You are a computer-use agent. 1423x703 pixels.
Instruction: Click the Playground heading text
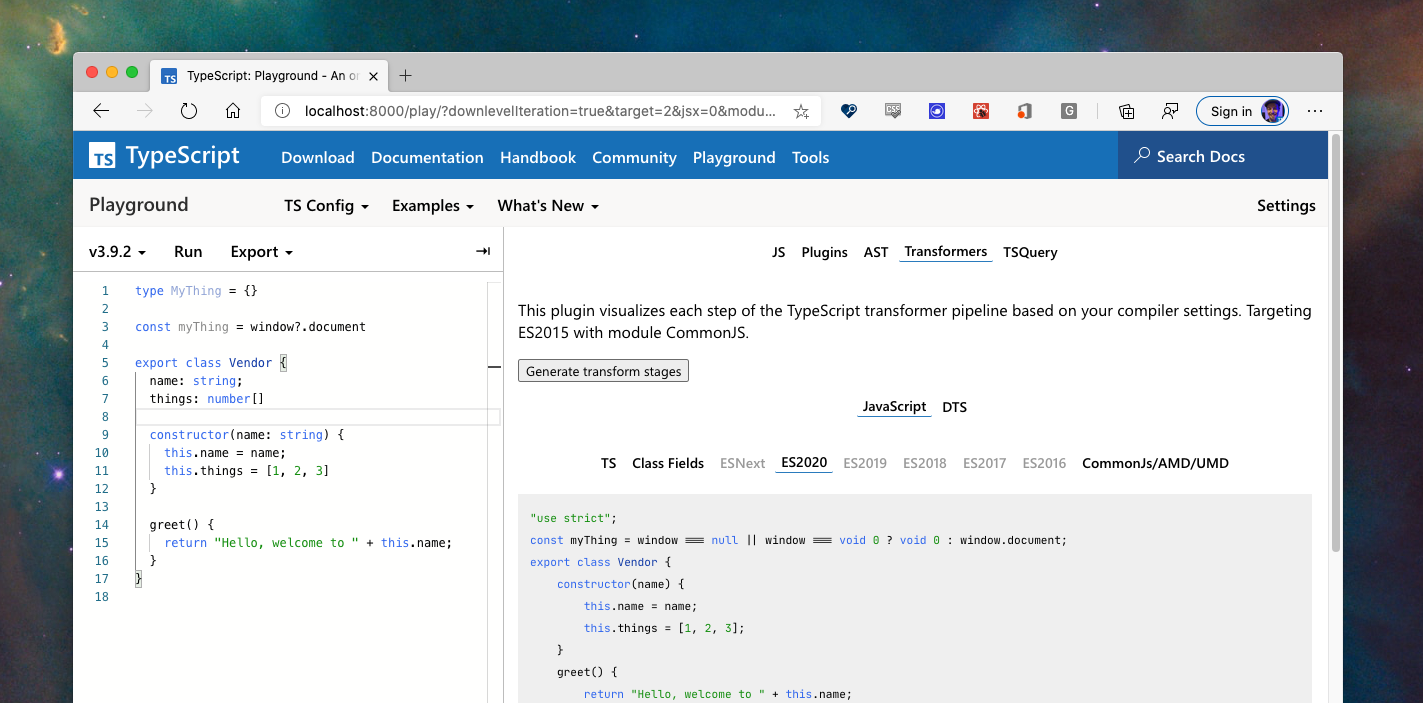pyautogui.click(x=139, y=205)
